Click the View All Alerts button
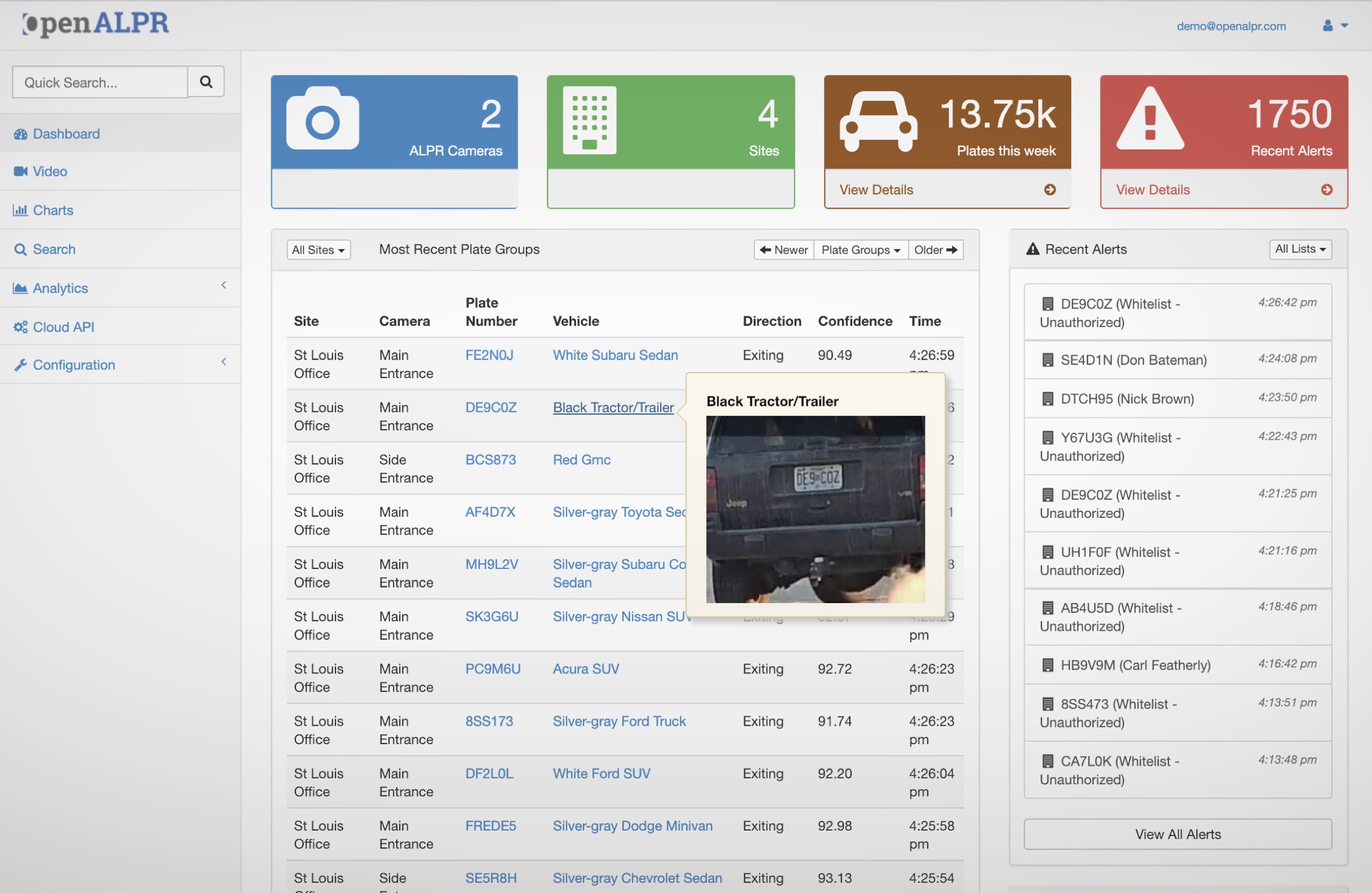 pos(1177,834)
